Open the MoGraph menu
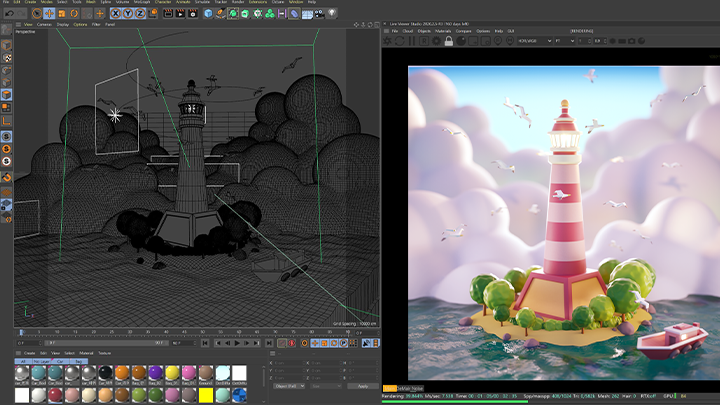This screenshot has height=405, width=720. pos(142,2)
